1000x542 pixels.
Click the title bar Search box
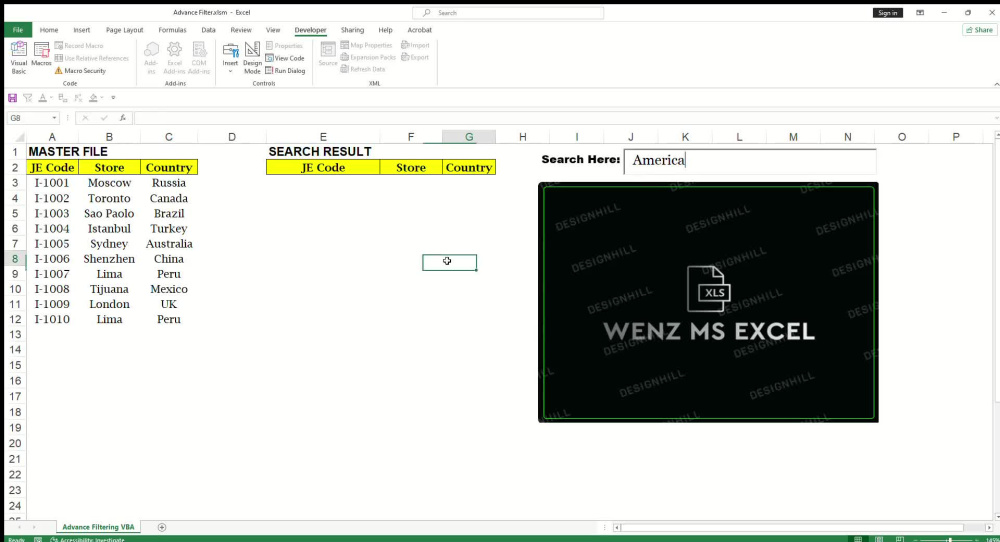[x=508, y=13]
